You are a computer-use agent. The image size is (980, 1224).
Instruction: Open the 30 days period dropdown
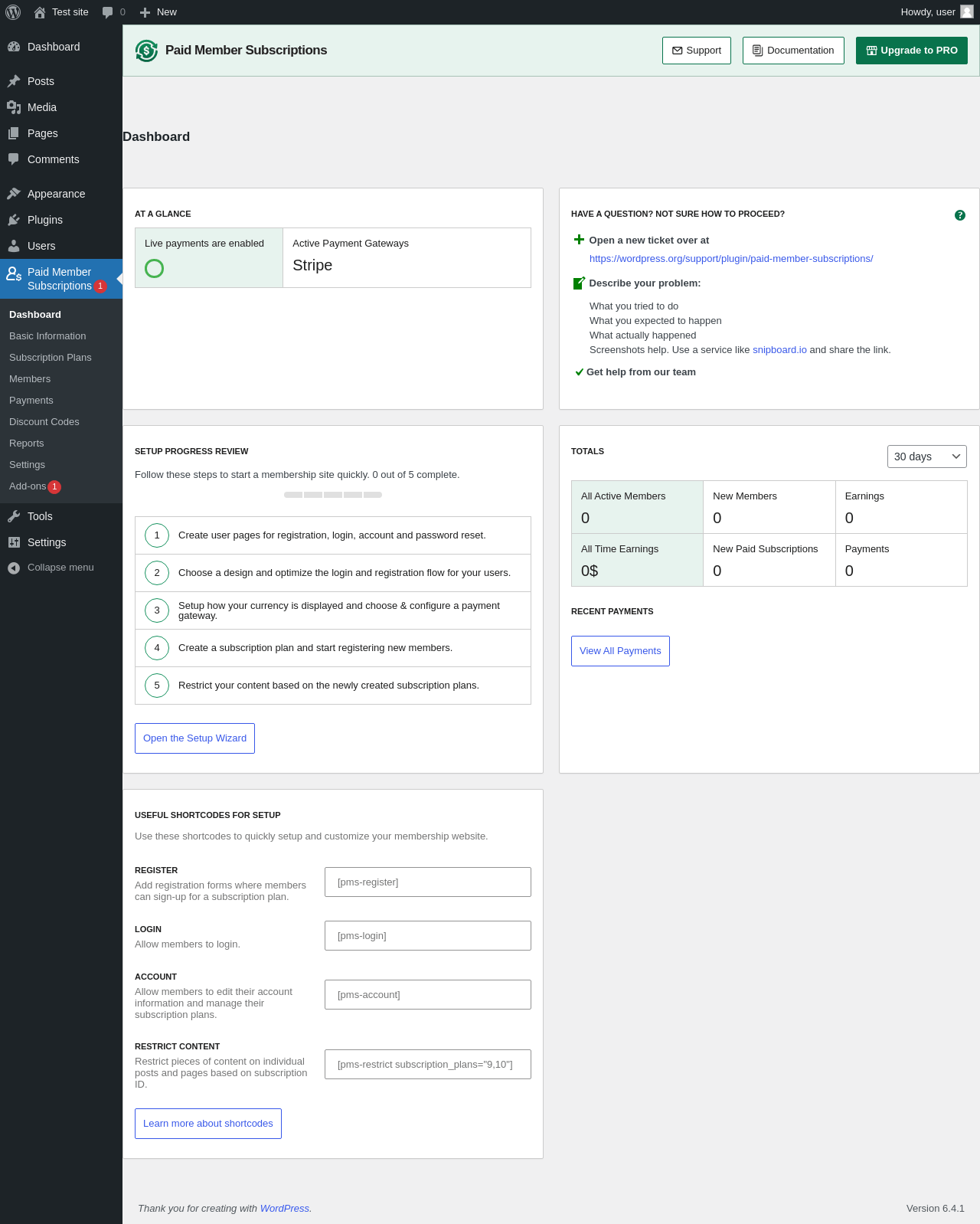tap(926, 457)
